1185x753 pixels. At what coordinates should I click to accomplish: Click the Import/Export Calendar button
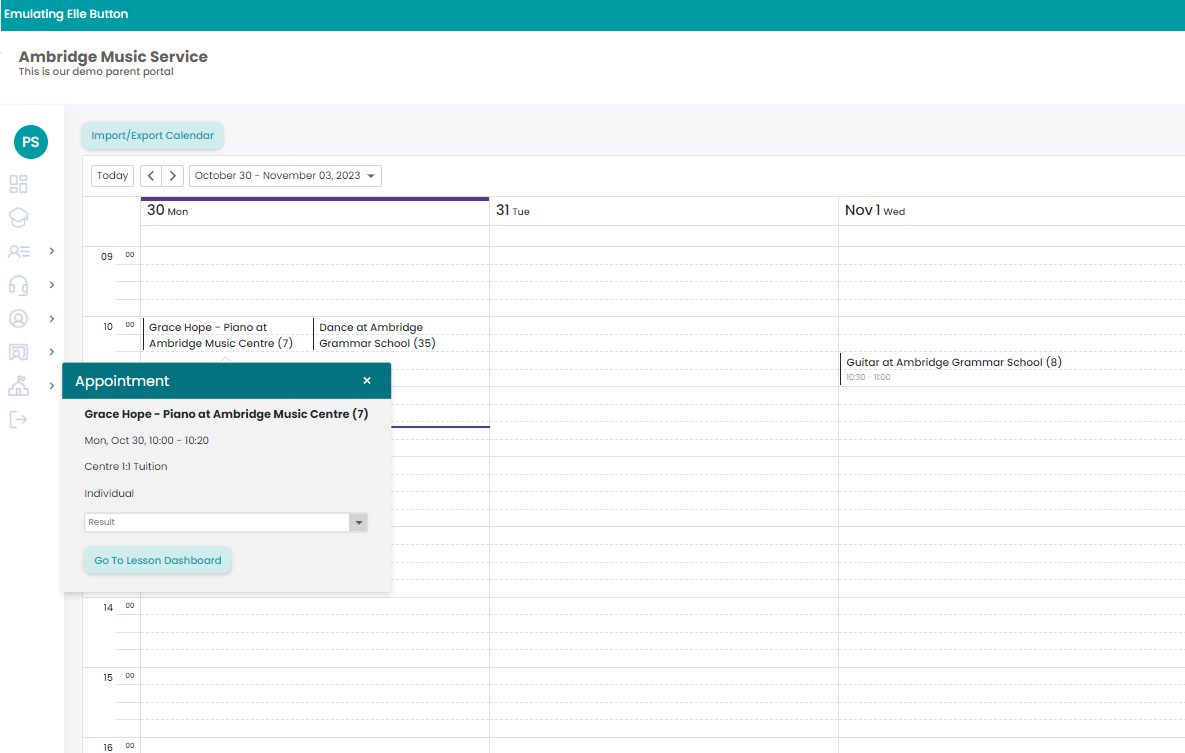[x=153, y=135]
